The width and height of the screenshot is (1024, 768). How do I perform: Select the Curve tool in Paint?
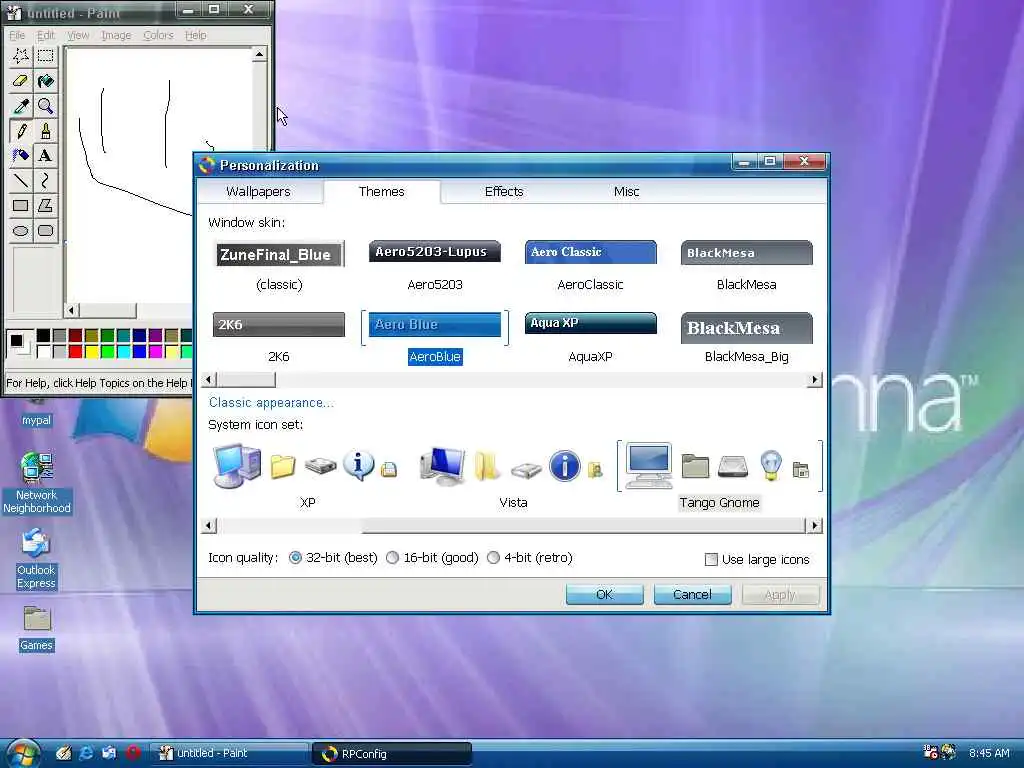pos(46,180)
